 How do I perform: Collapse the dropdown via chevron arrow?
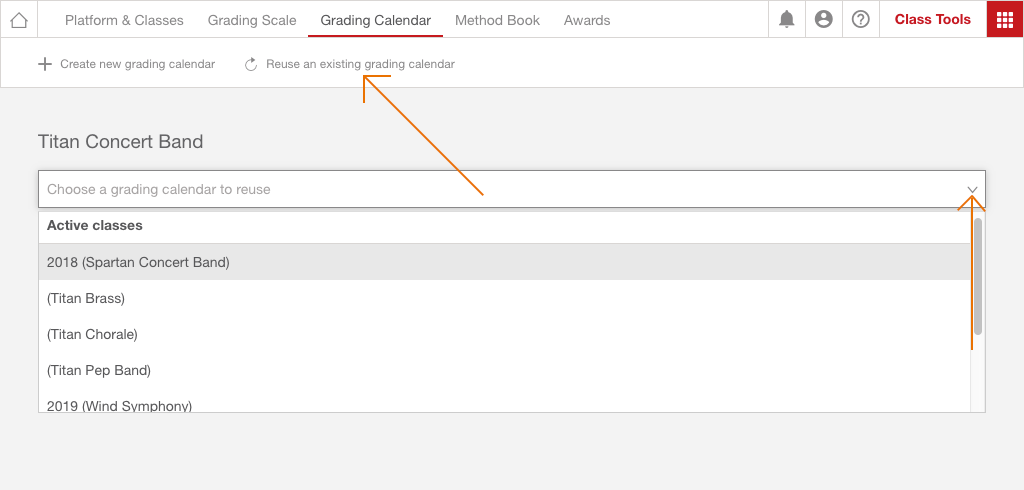coord(972,189)
